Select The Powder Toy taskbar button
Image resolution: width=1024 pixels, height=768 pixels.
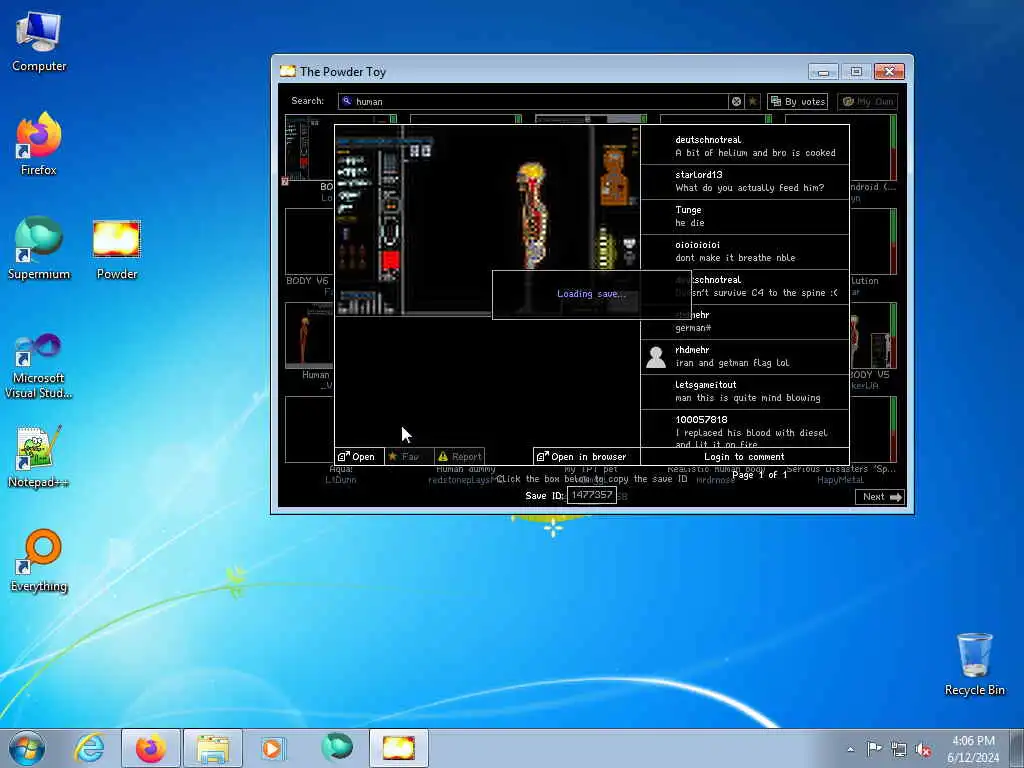pyautogui.click(x=399, y=748)
